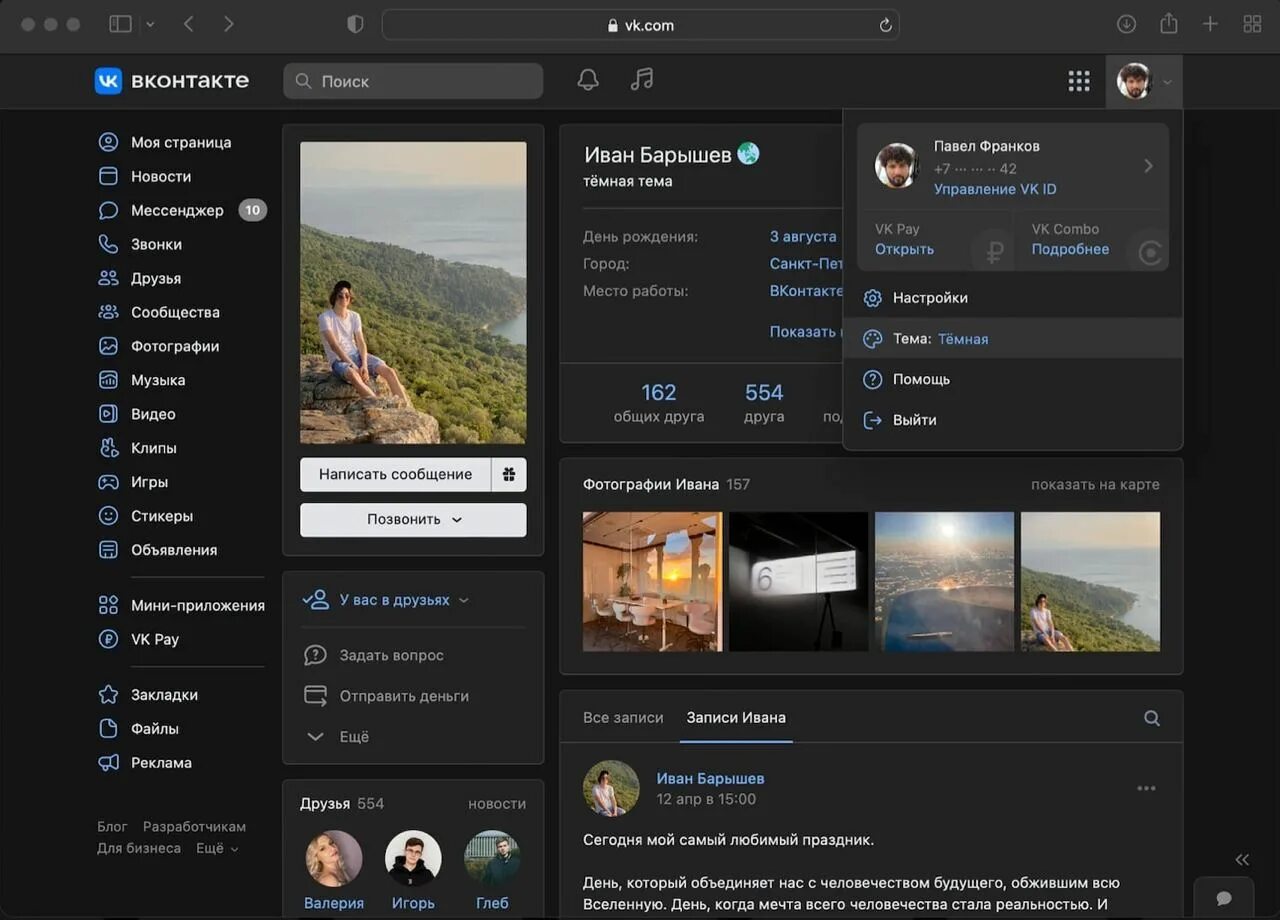Click the Видео play icon

[108, 414]
